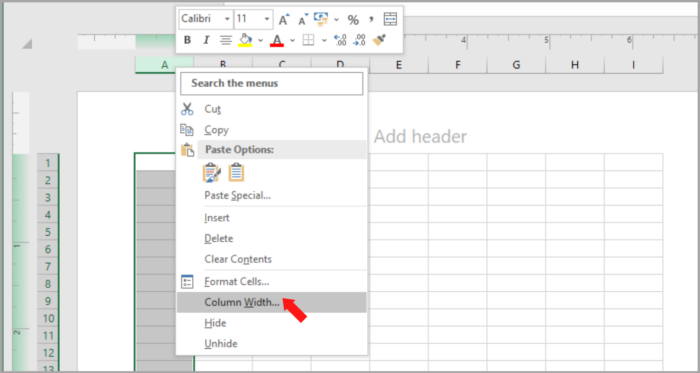Click the Search the menus field

pyautogui.click(x=271, y=83)
